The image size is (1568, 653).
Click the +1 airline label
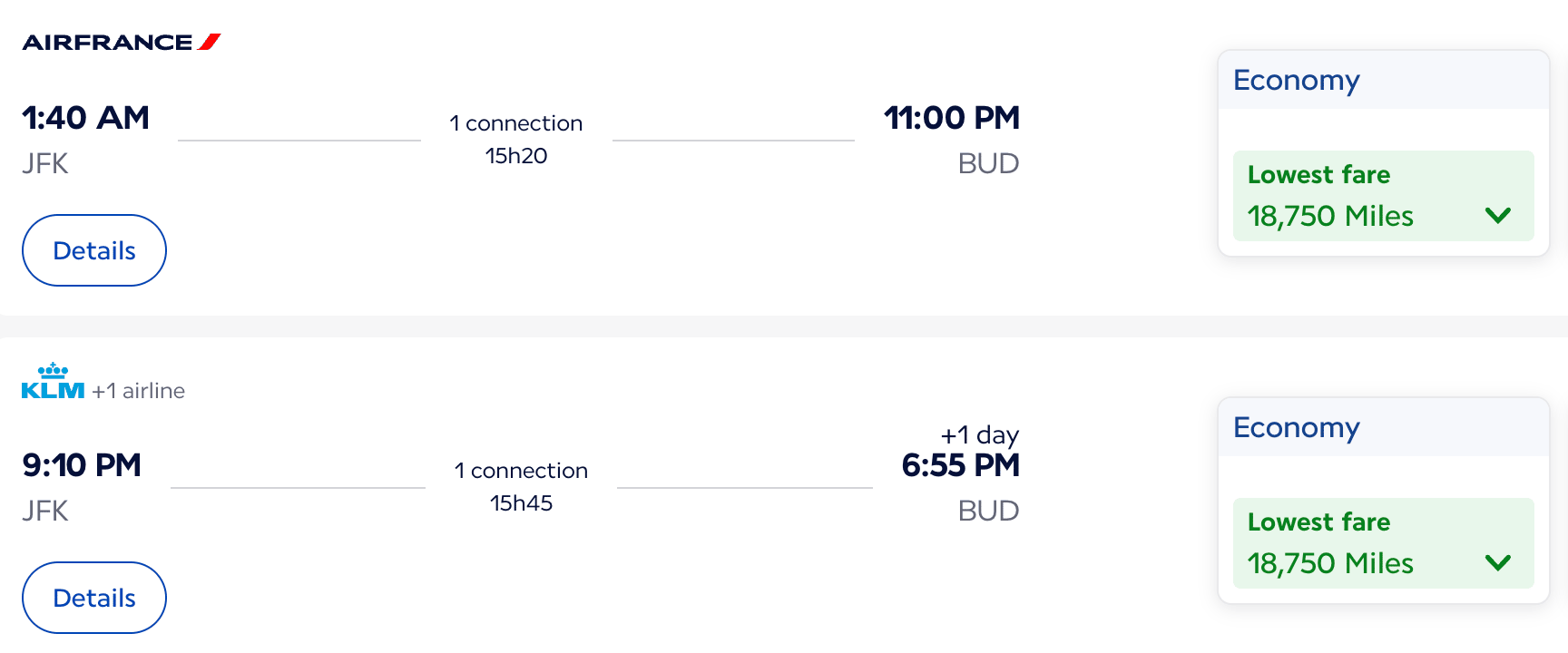(x=138, y=391)
